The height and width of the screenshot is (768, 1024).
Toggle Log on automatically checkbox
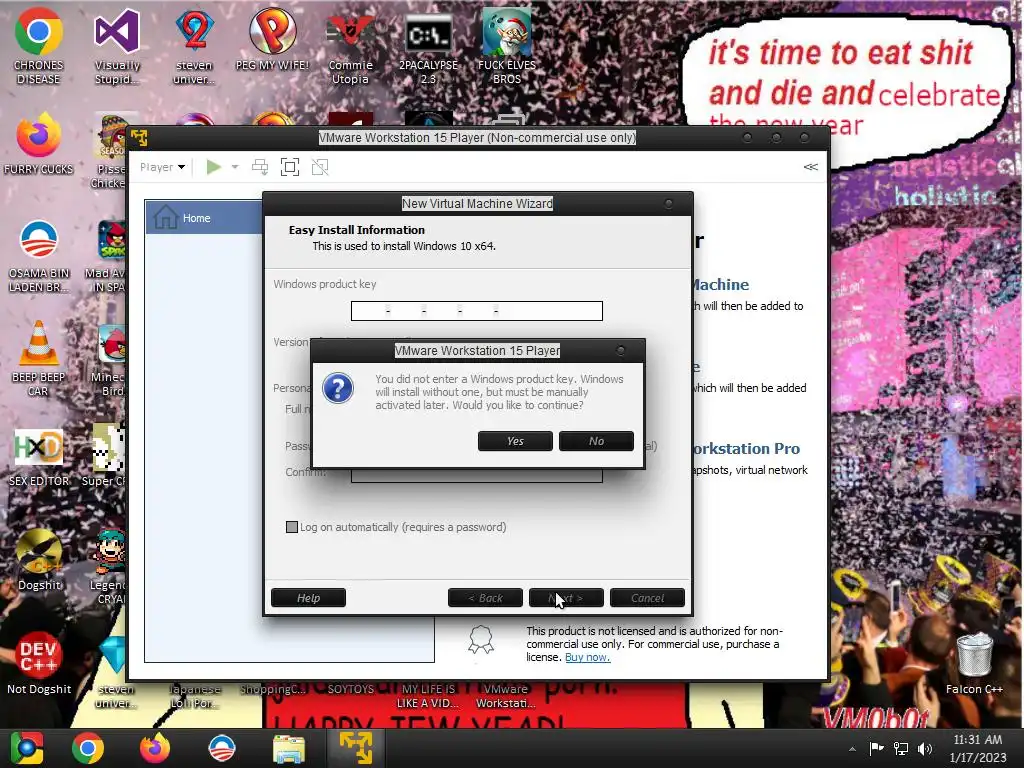292,527
